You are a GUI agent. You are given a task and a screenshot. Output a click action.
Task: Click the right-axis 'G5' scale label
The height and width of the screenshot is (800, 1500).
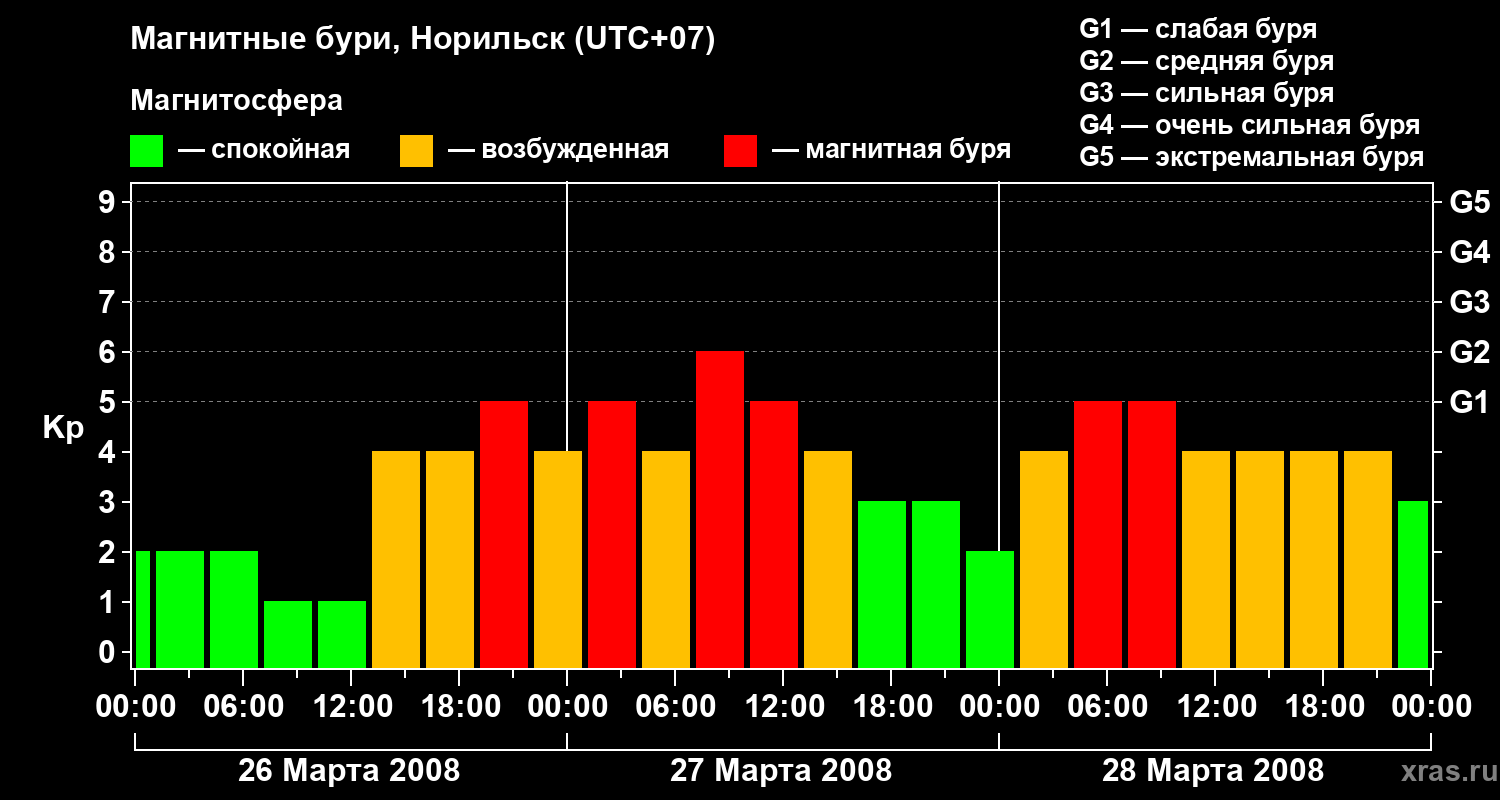1470,202
